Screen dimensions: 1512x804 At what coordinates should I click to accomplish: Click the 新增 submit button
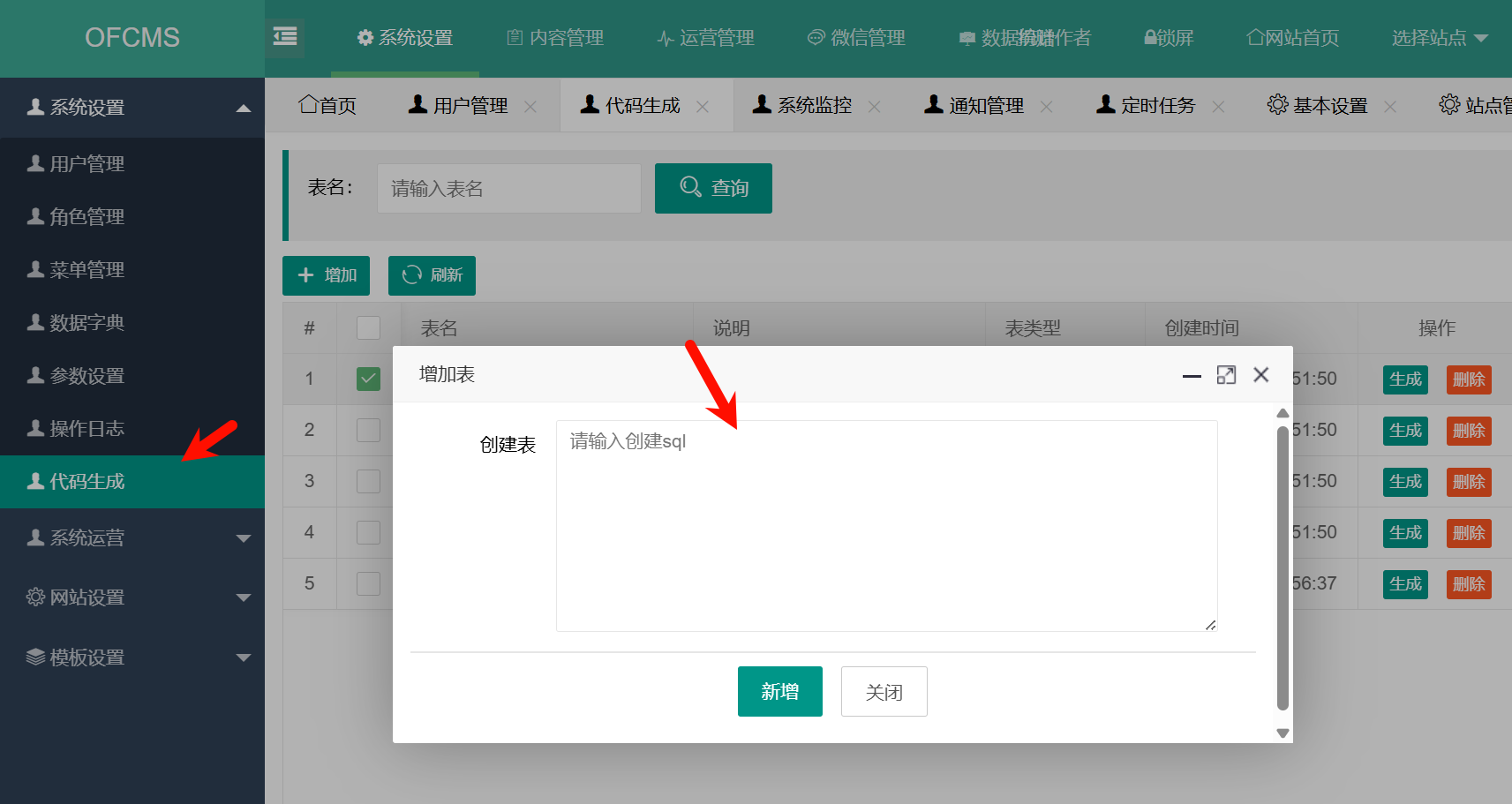click(779, 691)
